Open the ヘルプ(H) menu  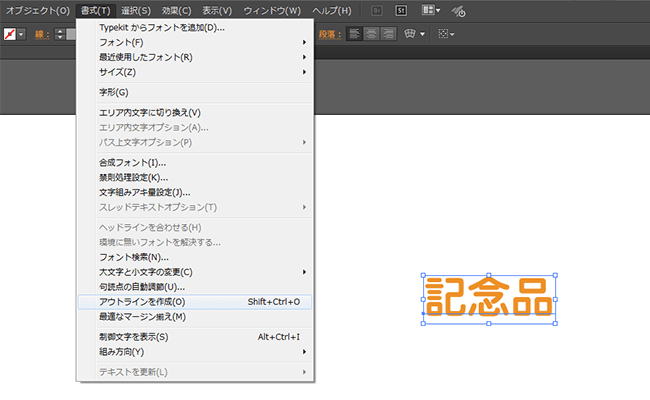point(332,11)
